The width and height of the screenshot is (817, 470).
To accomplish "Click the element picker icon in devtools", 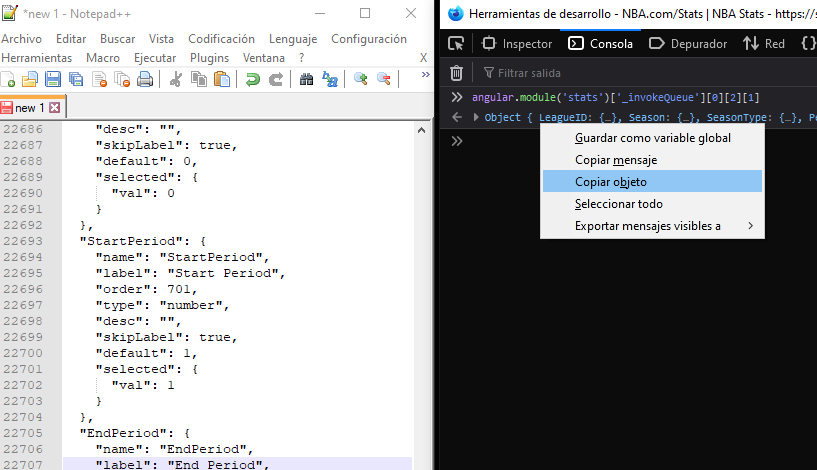I will coord(456,44).
